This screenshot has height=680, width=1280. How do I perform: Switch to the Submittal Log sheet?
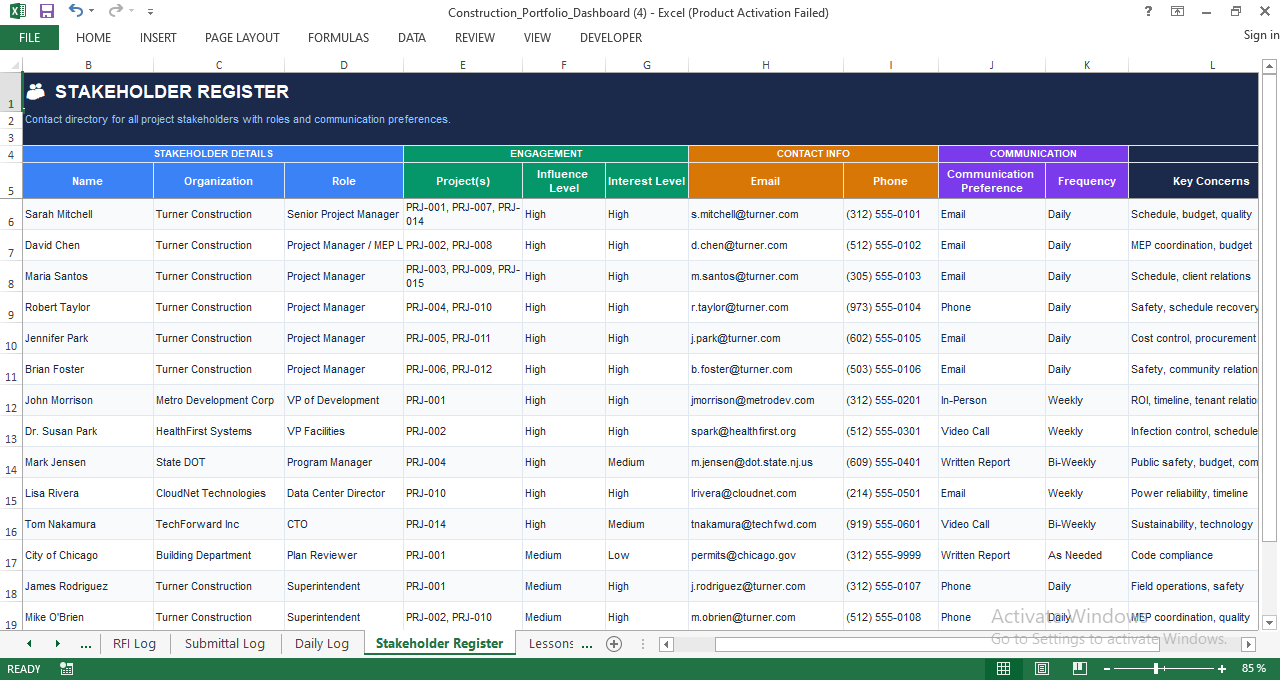tap(225, 644)
